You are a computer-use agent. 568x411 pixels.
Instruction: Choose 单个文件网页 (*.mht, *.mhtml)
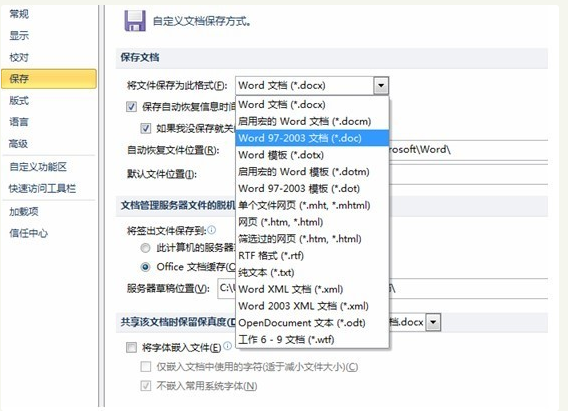[312, 205]
